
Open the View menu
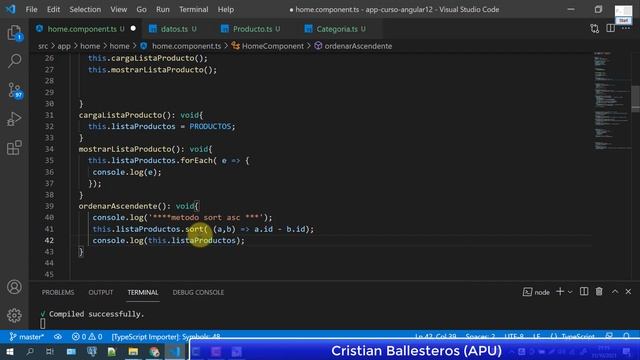pyautogui.click(x=118, y=9)
